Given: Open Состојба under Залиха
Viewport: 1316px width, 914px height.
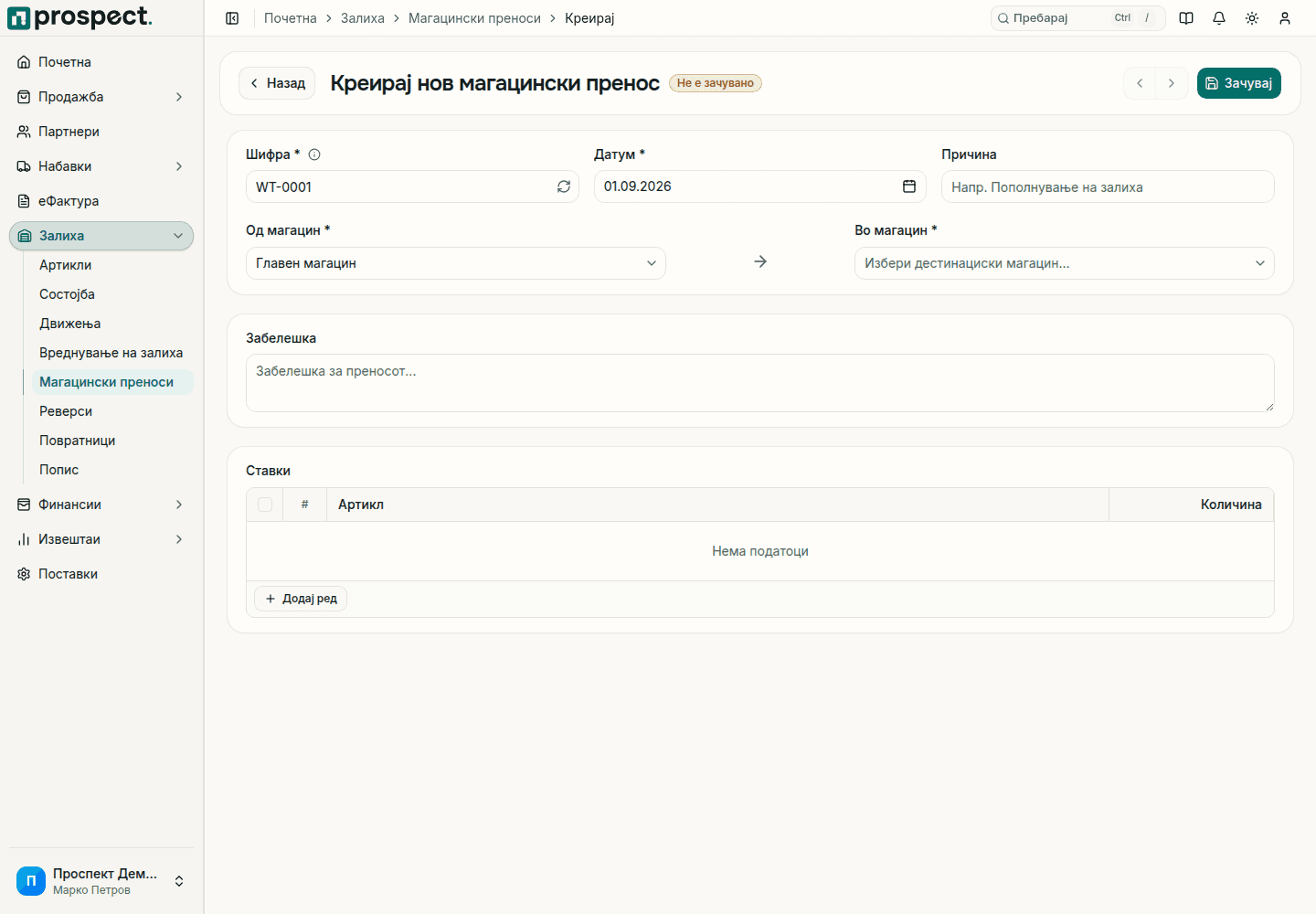Looking at the screenshot, I should [x=112, y=294].
